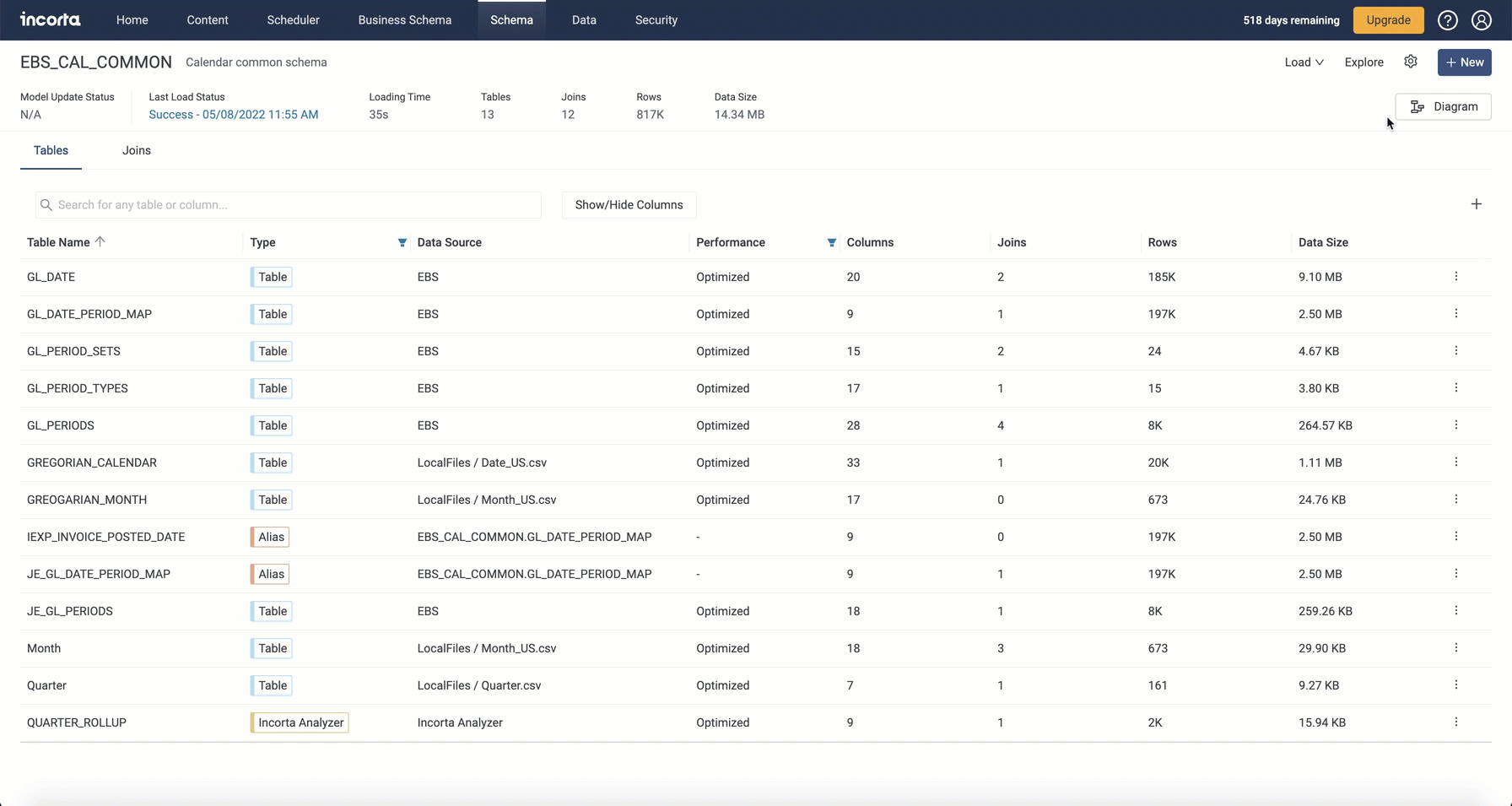
Task: Open the Security menu
Action: tap(656, 20)
